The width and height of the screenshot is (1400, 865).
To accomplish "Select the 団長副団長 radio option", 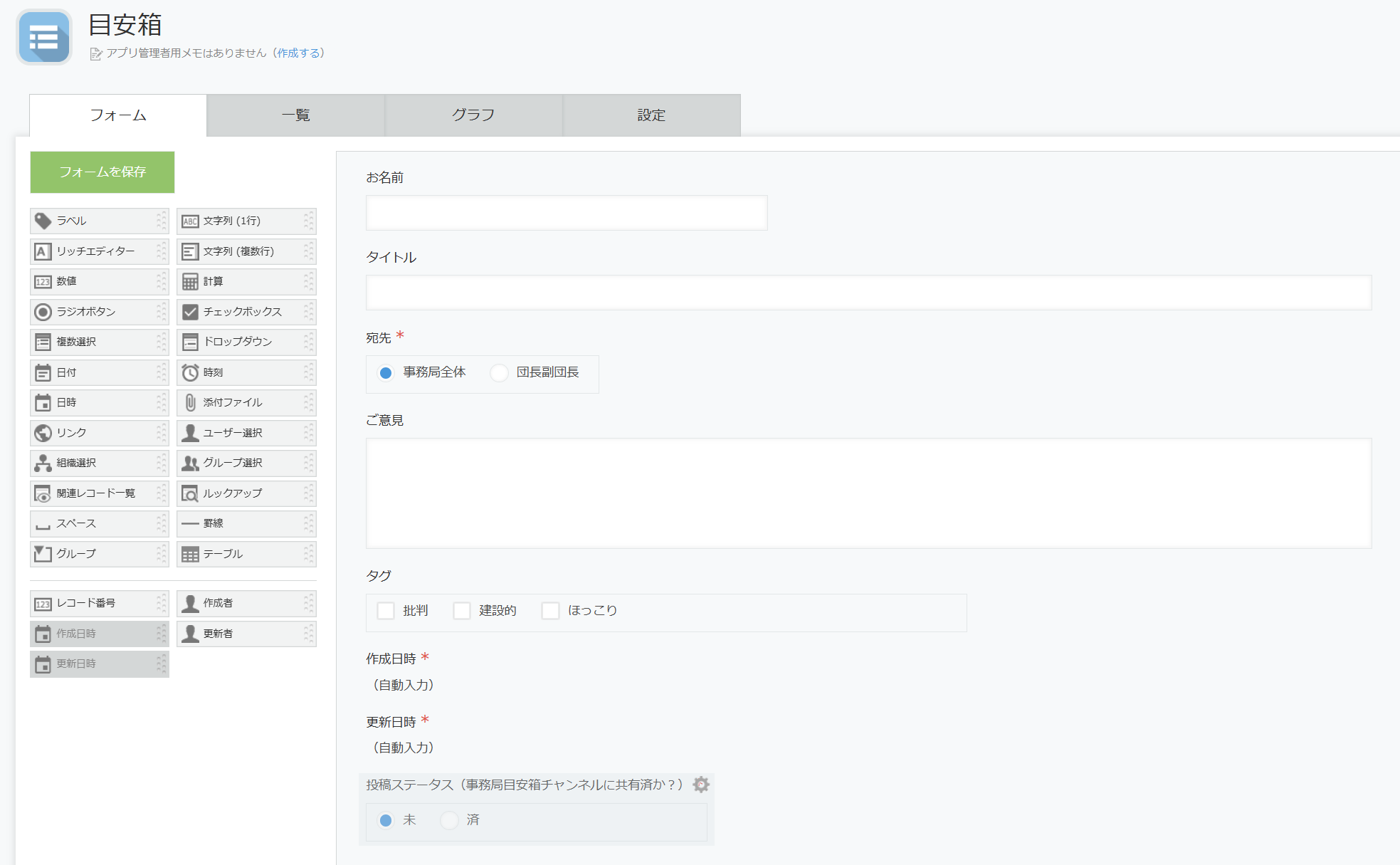I will click(x=499, y=372).
